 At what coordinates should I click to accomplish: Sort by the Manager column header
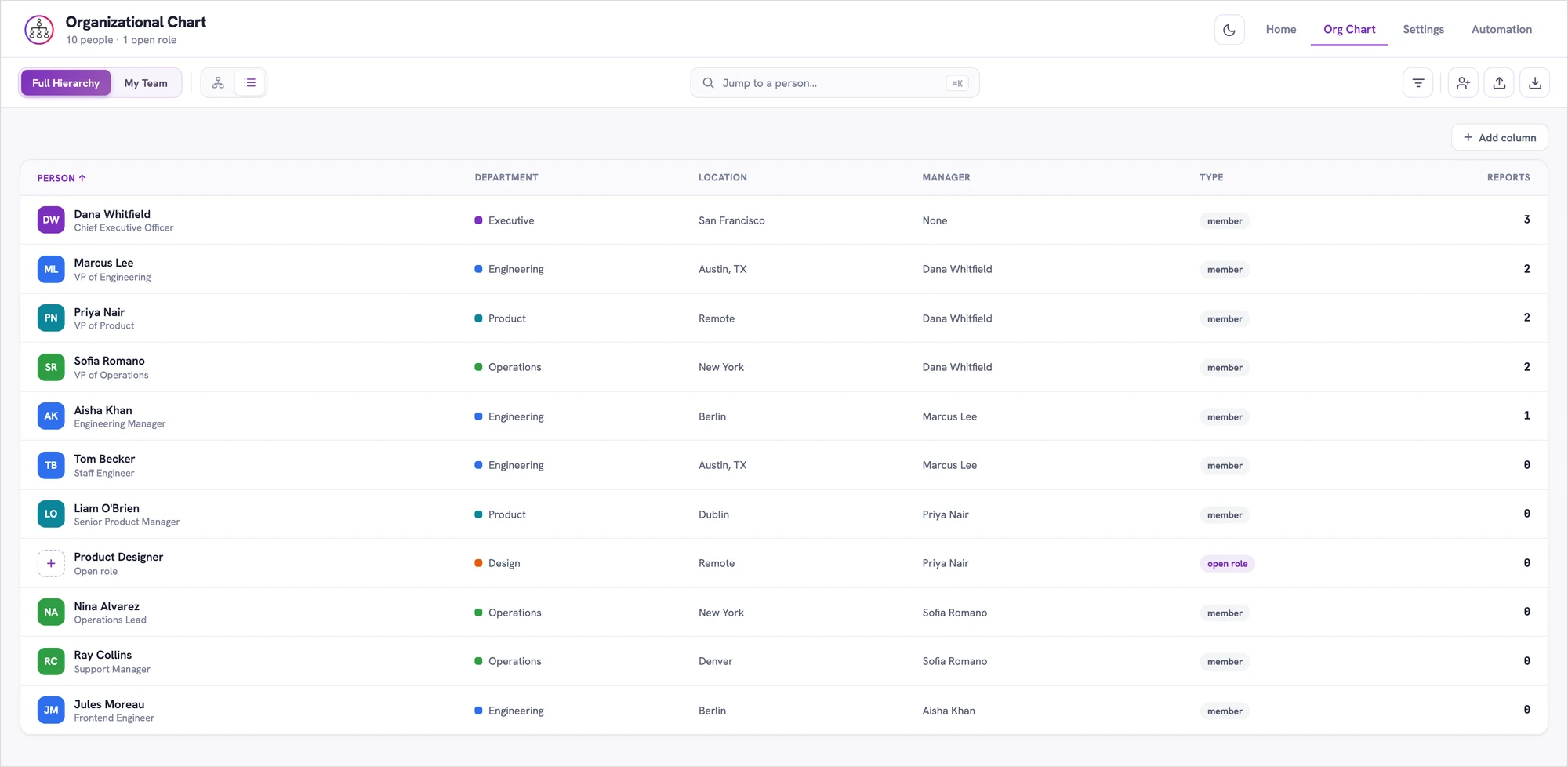point(946,178)
